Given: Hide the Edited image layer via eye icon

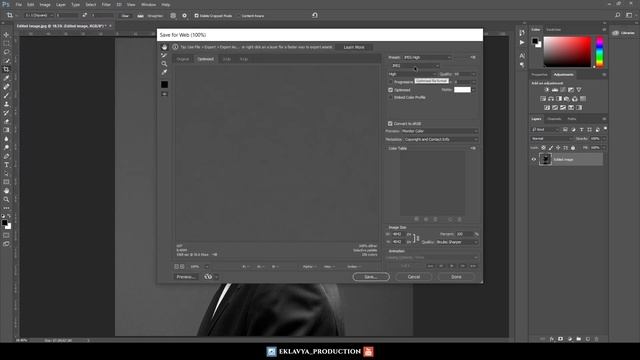Looking at the screenshot, I should tap(533, 160).
